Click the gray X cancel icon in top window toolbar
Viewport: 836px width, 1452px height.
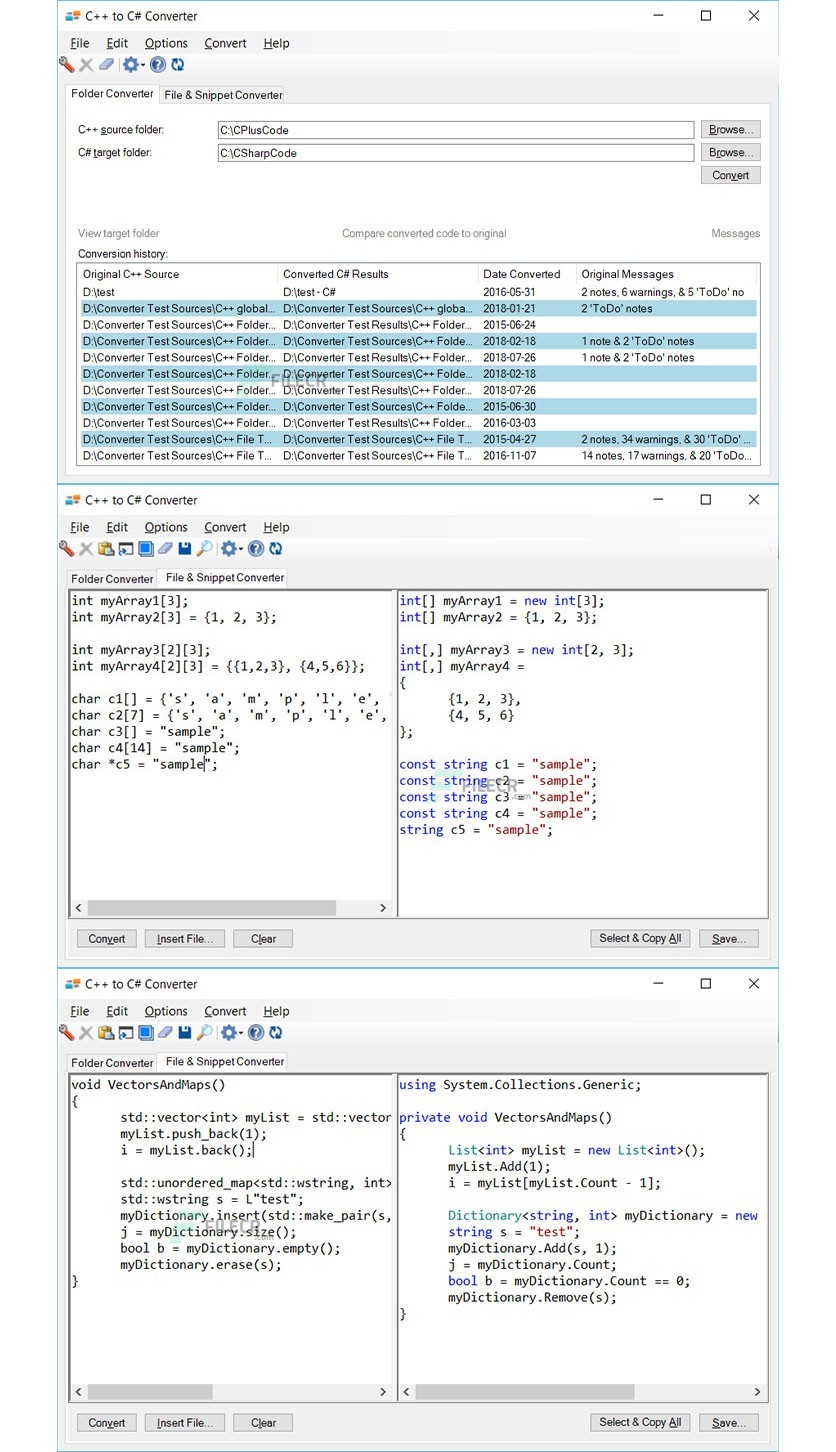(86, 65)
